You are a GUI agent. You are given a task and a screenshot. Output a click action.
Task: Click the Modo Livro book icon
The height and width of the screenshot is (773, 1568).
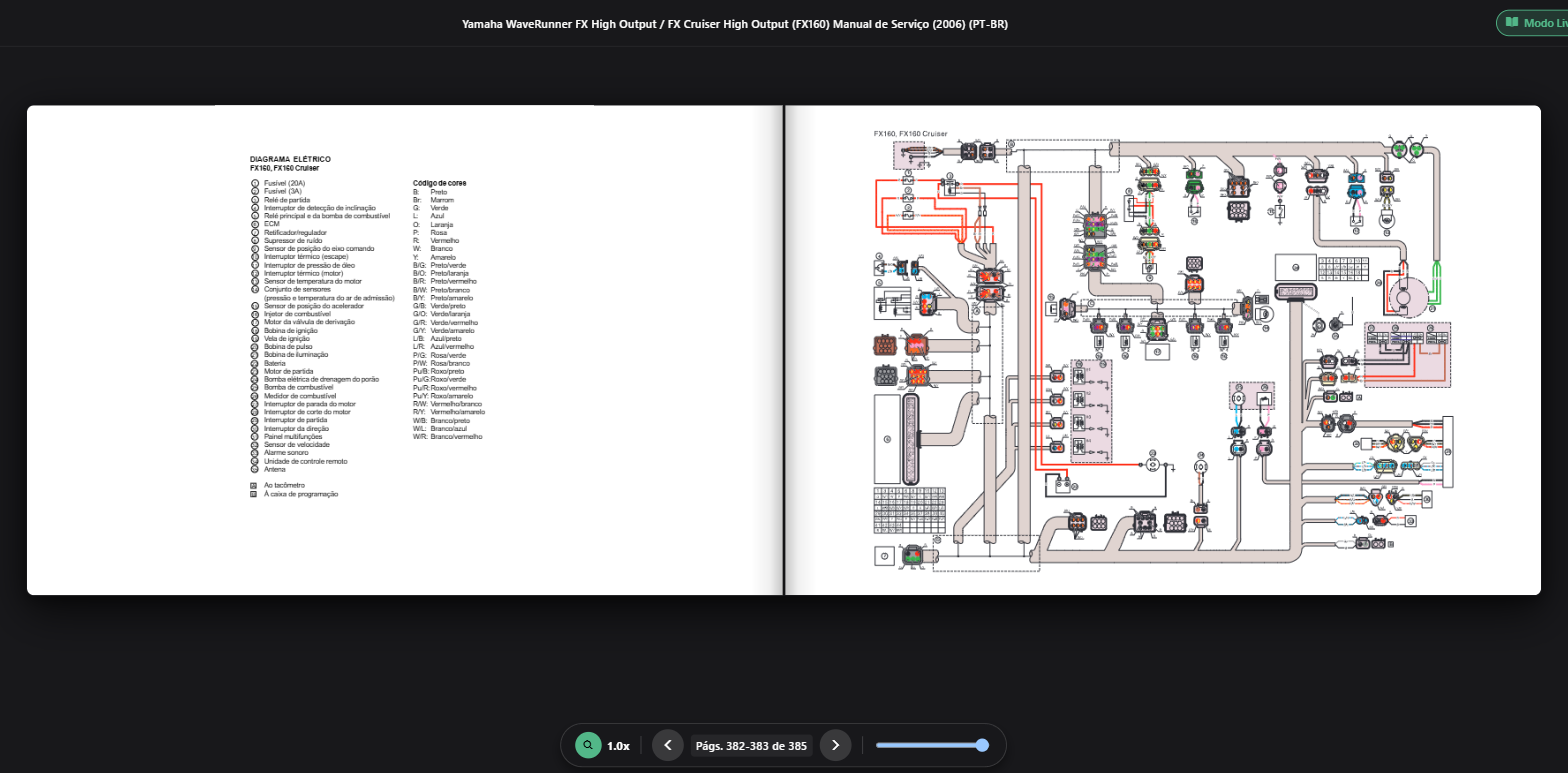1512,23
